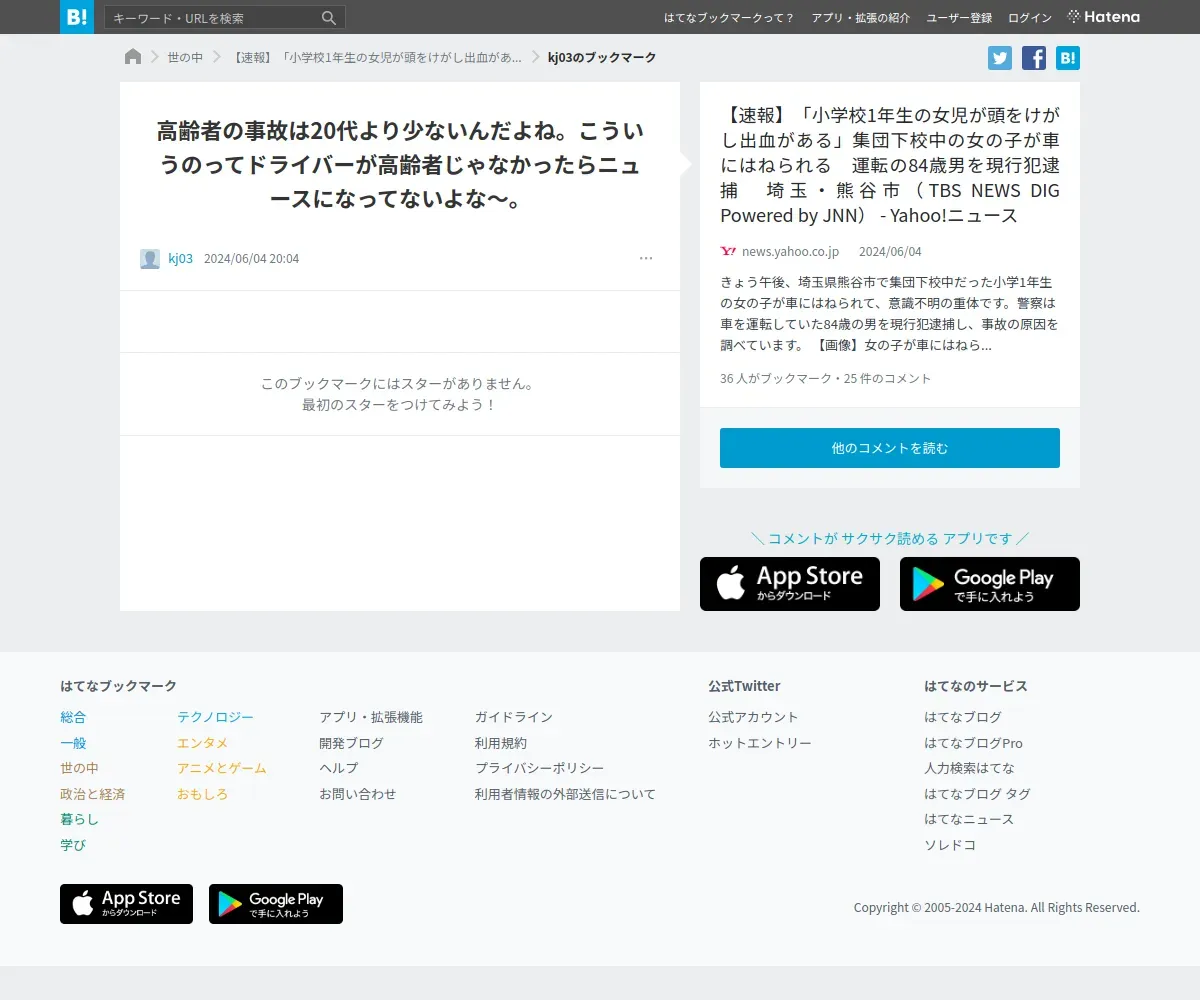This screenshot has width=1200, height=1000.
Task: Go to home via the house icon
Action: click(133, 57)
